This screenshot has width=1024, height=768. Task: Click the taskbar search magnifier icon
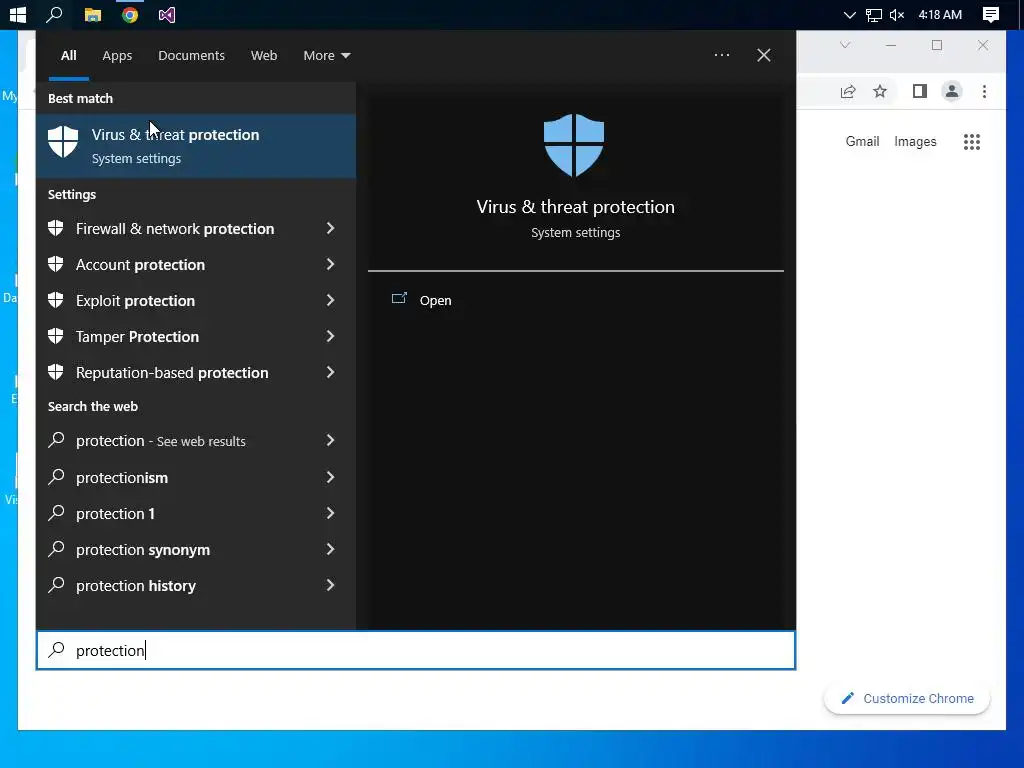(54, 14)
